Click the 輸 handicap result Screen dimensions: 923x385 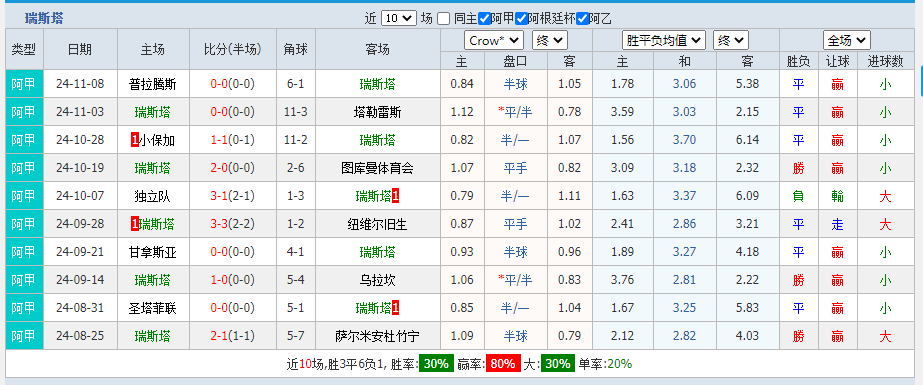point(837,197)
